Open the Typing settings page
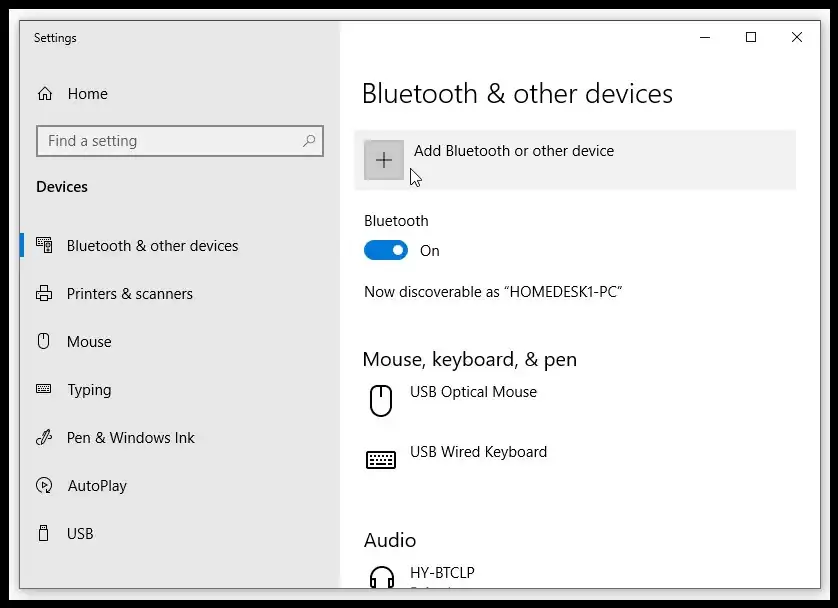838x608 pixels. click(89, 390)
